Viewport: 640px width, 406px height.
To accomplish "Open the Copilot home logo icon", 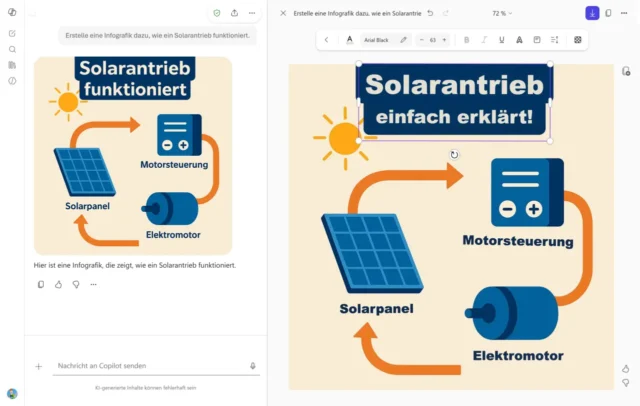I will tap(12, 12).
